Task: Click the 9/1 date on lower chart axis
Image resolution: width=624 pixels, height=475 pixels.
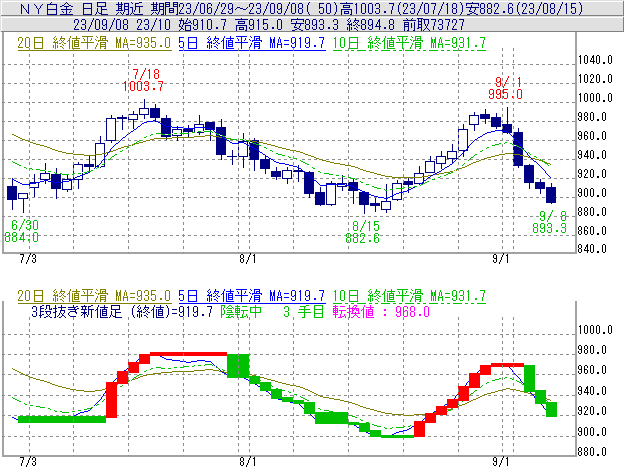Action: click(501, 462)
